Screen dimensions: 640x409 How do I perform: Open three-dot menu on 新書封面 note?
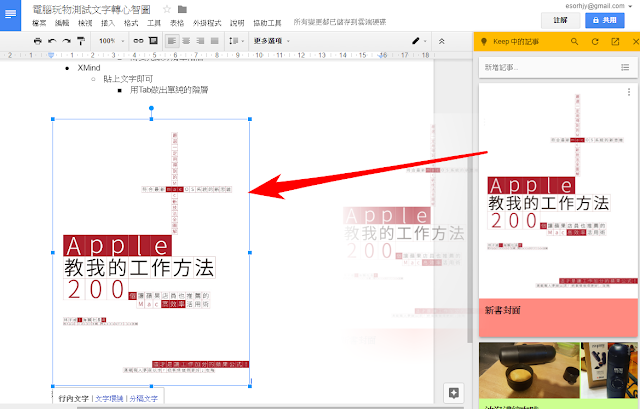point(629,92)
